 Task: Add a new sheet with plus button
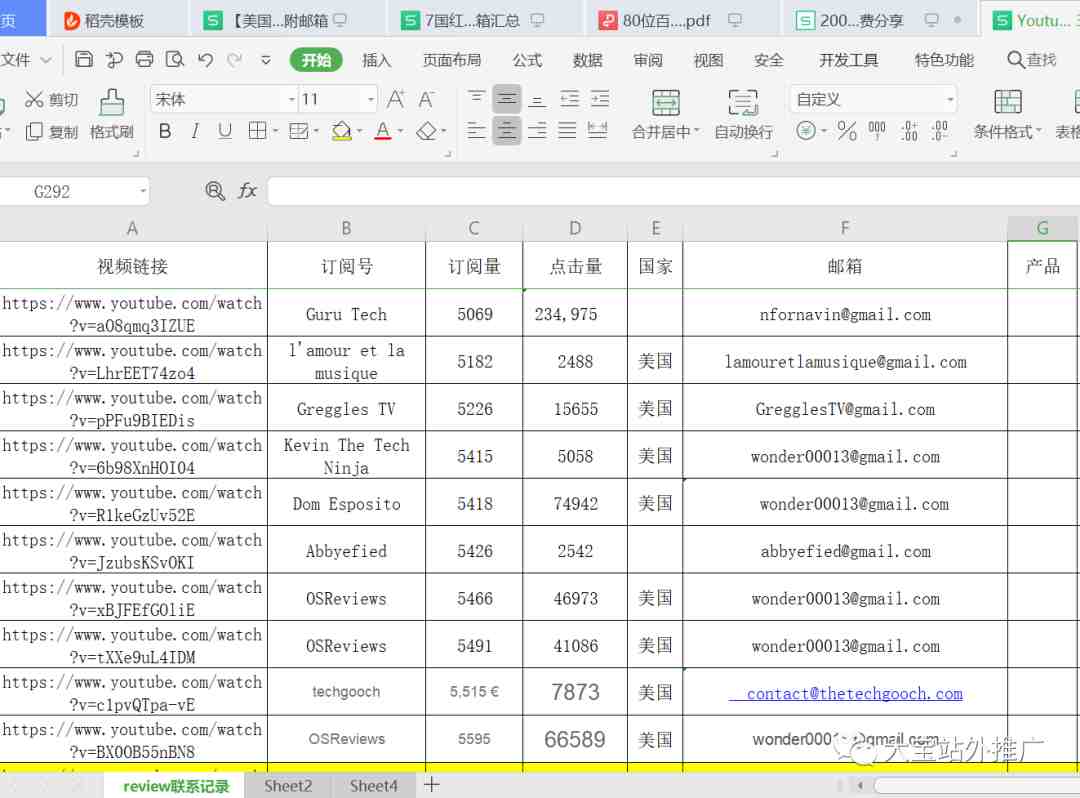(431, 784)
